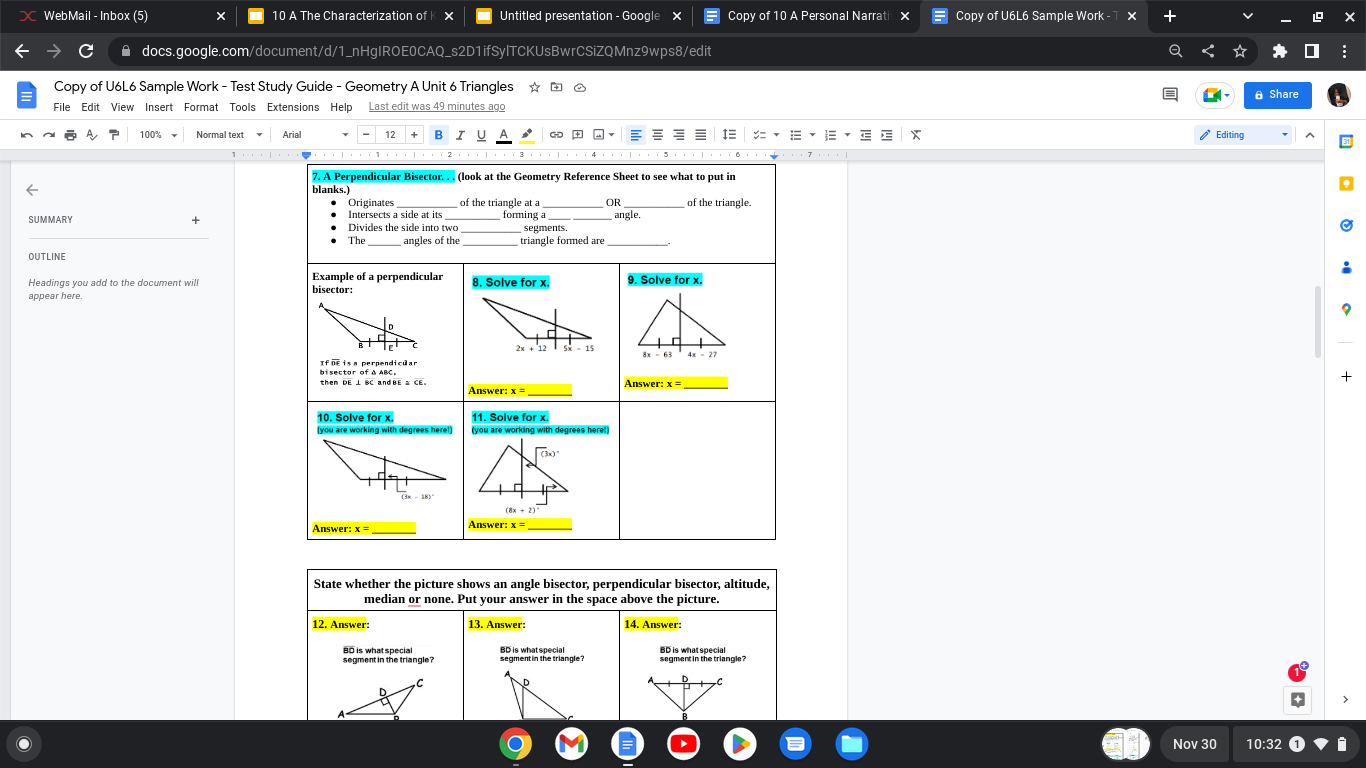Close the document outline panel
The height and width of the screenshot is (768, 1366).
pos(32,189)
